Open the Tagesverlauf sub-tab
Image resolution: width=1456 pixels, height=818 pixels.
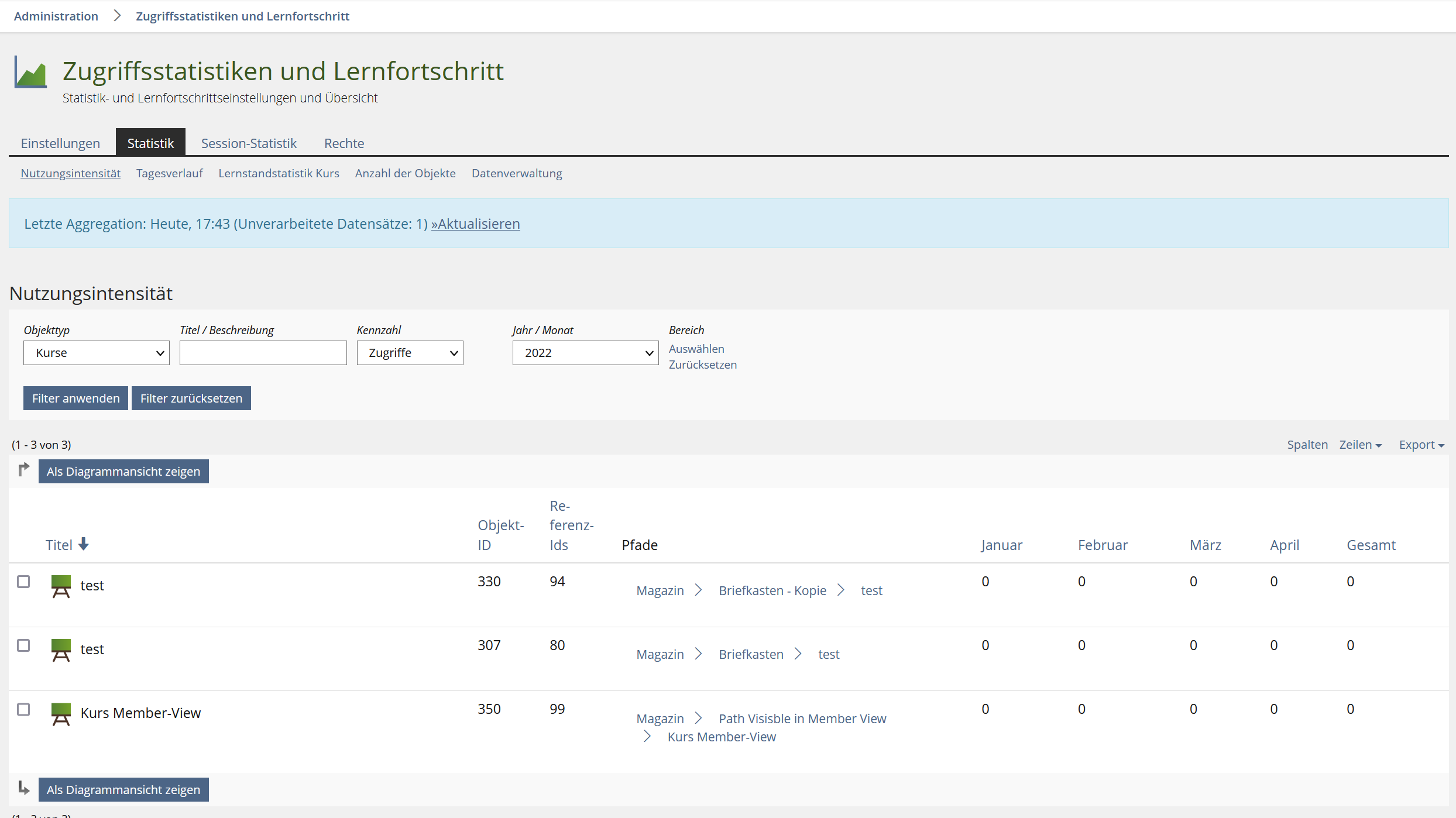tap(169, 173)
